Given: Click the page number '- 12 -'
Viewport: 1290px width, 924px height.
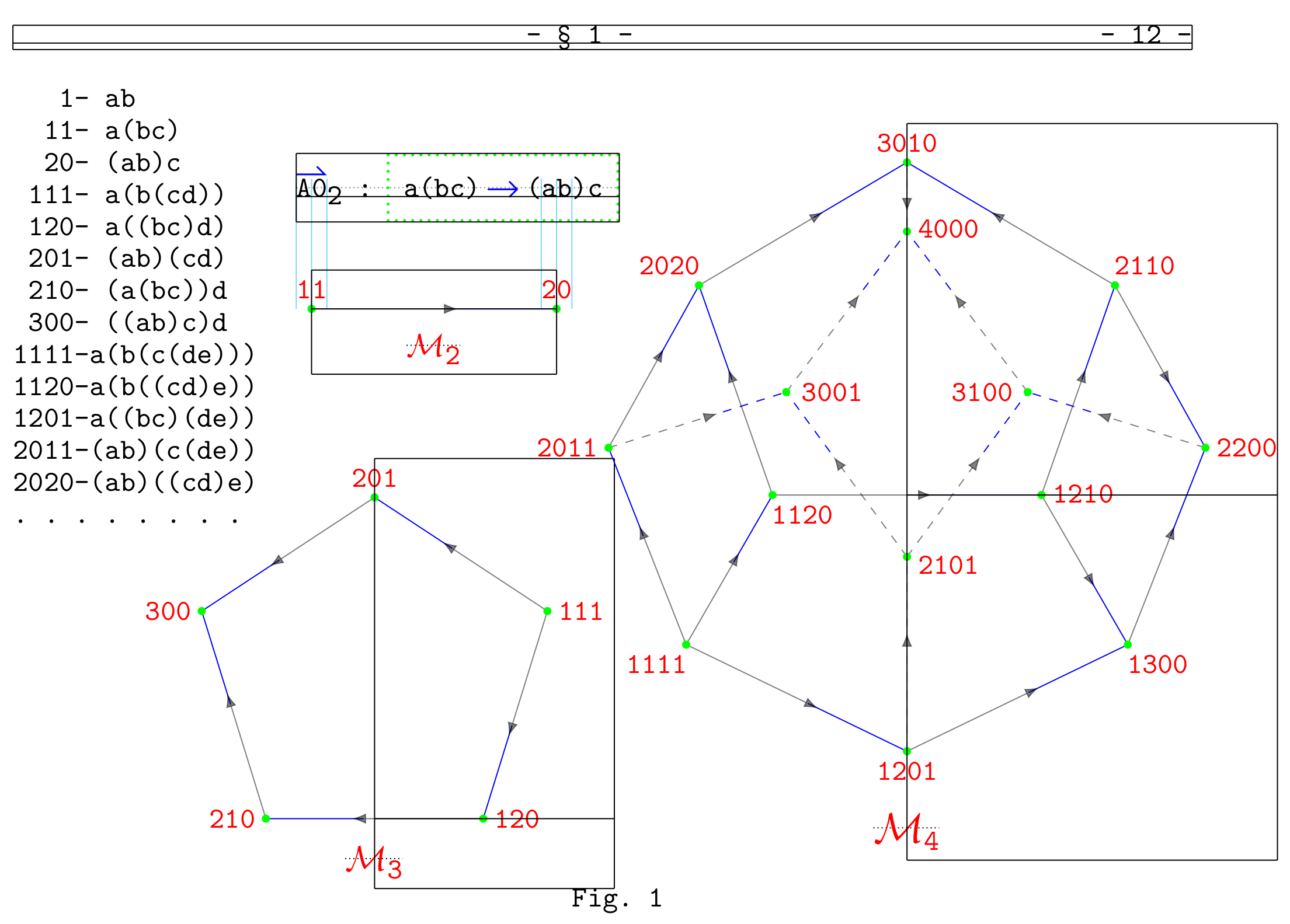Looking at the screenshot, I should click(1146, 36).
